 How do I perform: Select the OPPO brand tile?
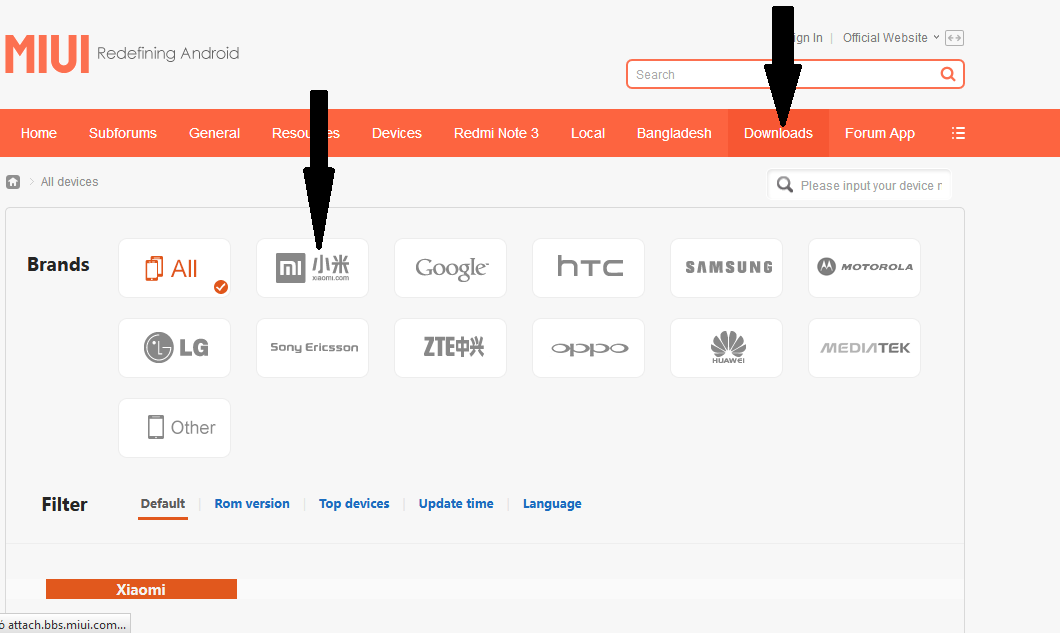coord(588,348)
